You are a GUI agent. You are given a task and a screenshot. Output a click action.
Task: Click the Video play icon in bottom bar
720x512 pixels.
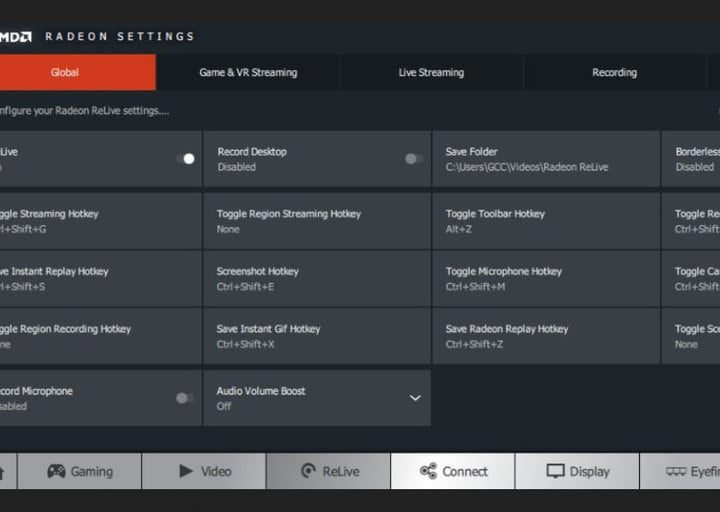coord(186,471)
